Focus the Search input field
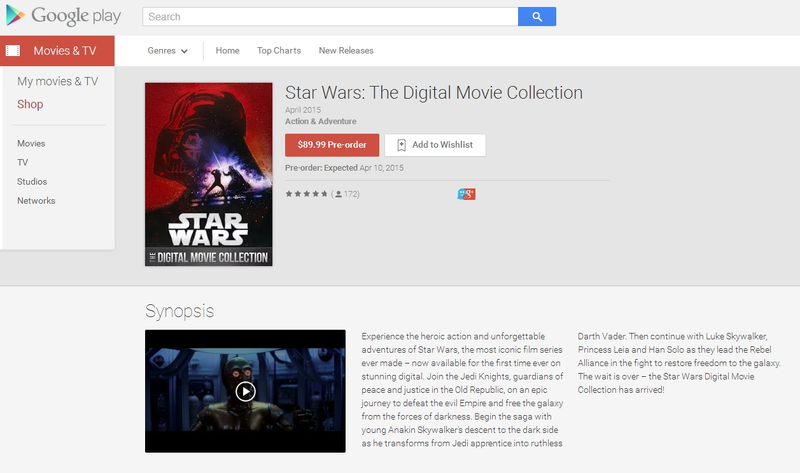800x473 pixels. tap(330, 17)
